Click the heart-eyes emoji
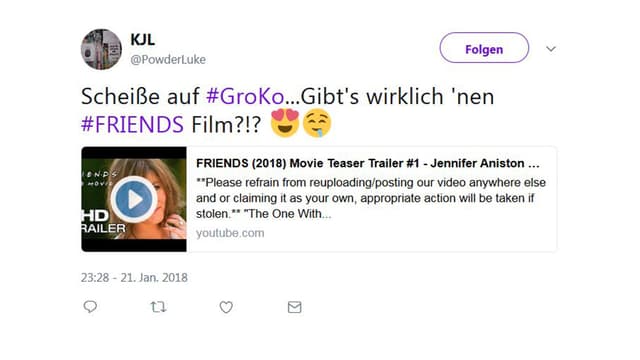The image size is (640, 360). point(285,122)
